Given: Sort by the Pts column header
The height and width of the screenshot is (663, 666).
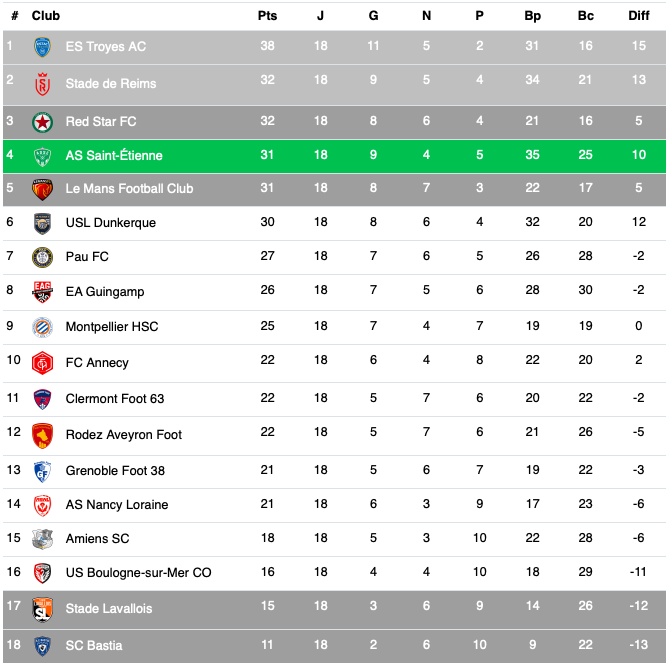Looking at the screenshot, I should pyautogui.click(x=267, y=16).
